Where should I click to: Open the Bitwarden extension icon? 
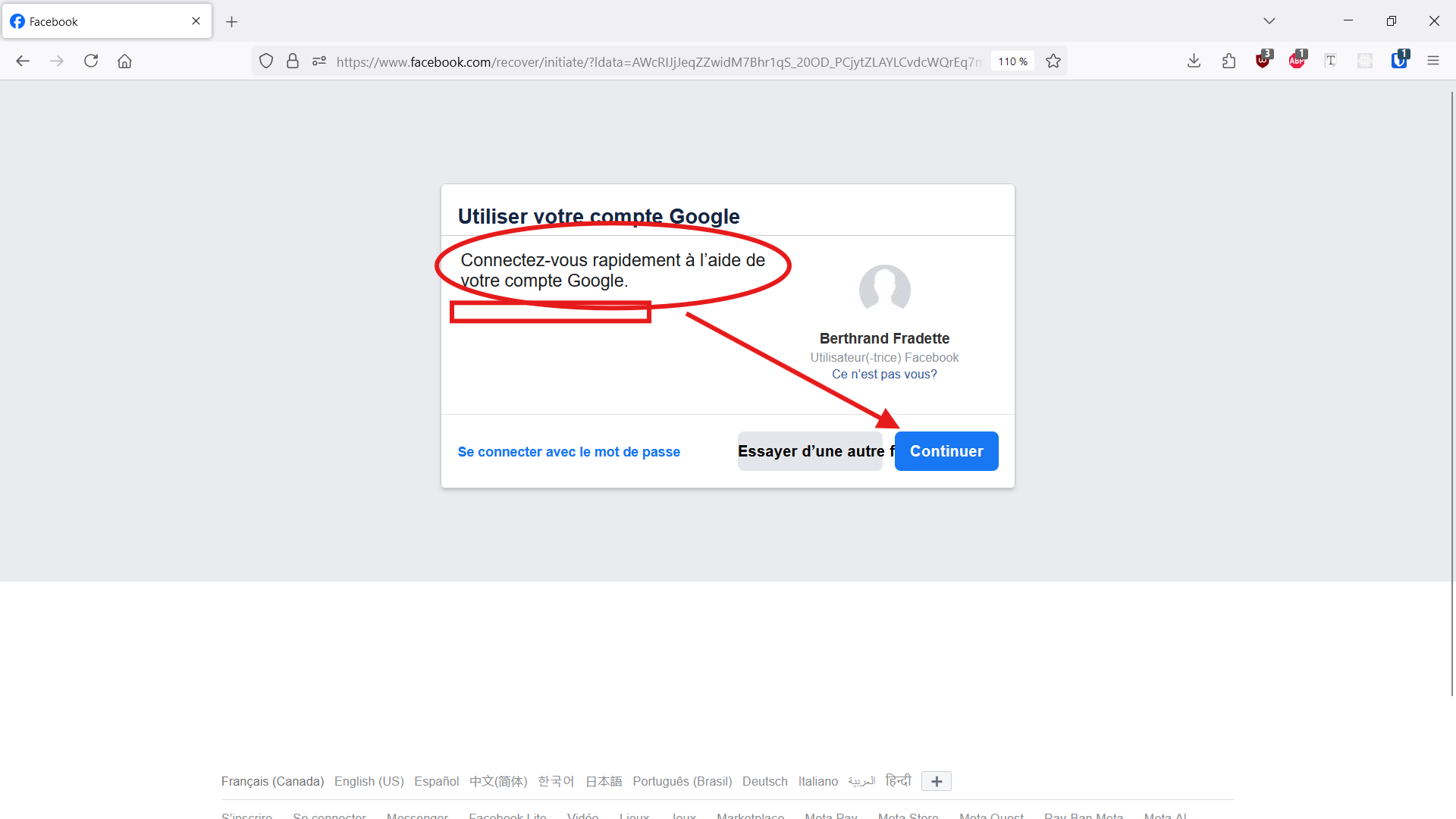point(1400,60)
